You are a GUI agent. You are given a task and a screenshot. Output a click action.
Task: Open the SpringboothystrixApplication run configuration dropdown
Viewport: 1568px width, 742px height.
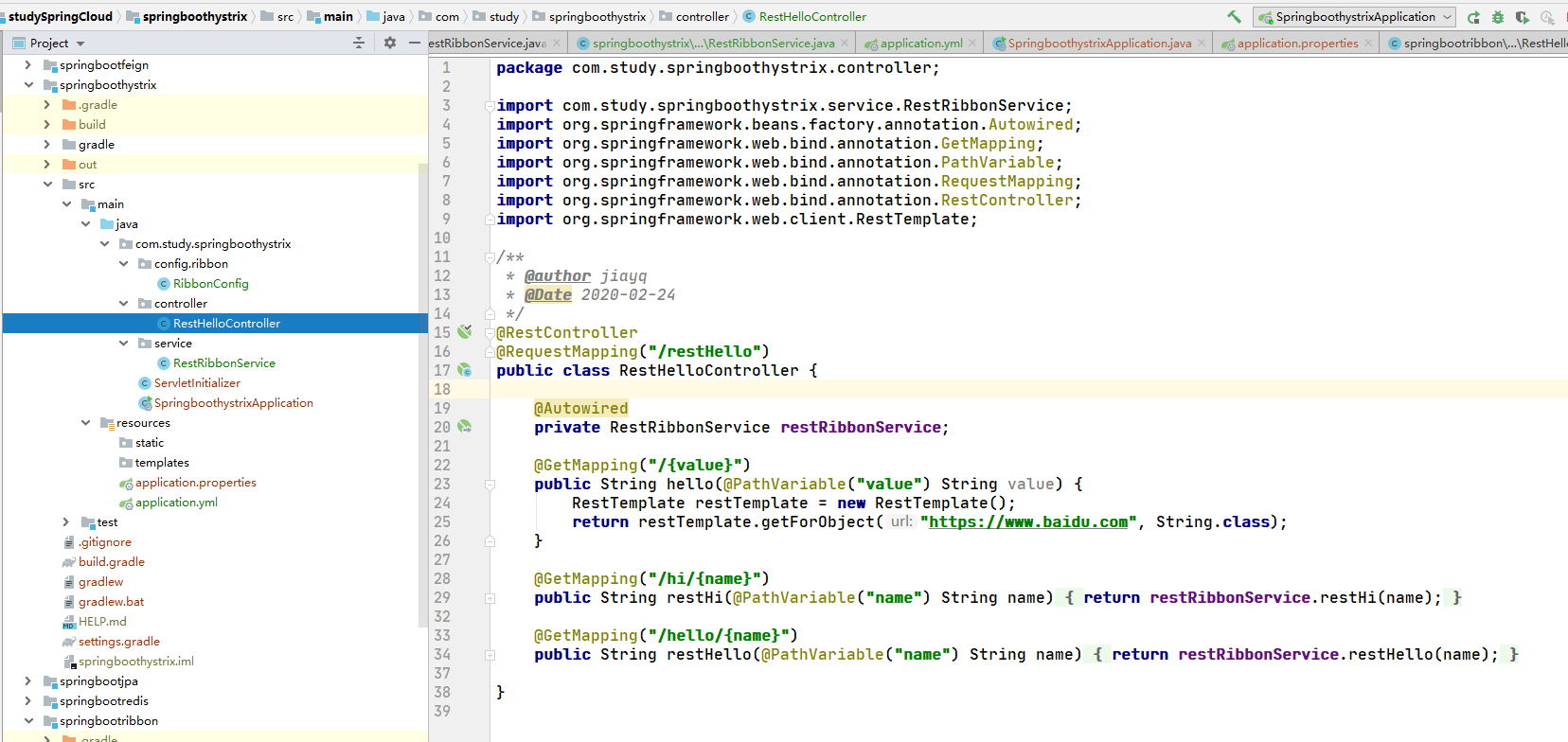[1355, 17]
